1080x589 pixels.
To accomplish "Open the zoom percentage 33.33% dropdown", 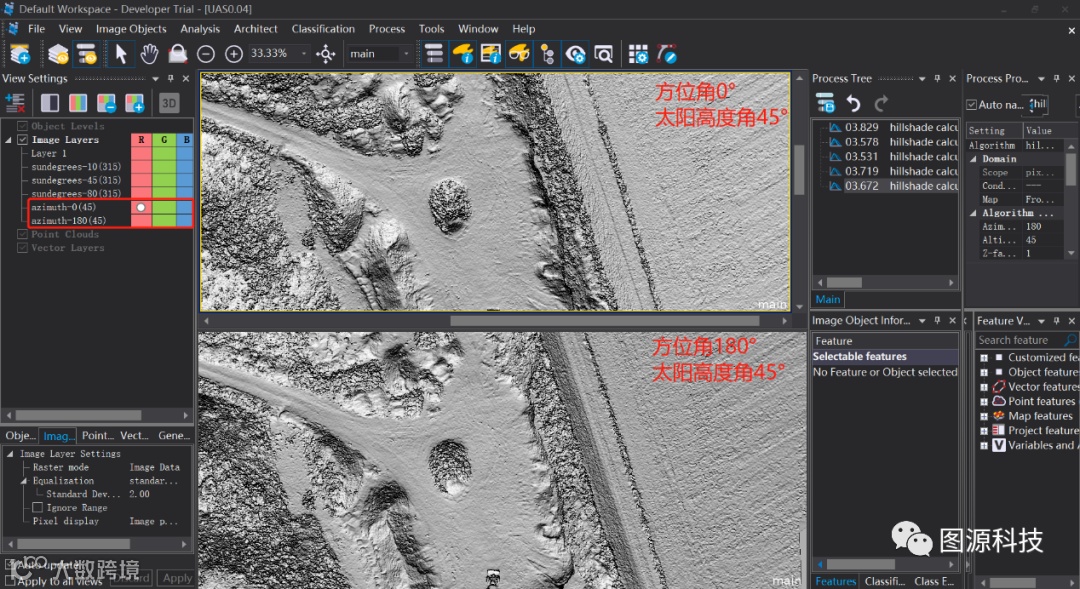I will point(304,54).
